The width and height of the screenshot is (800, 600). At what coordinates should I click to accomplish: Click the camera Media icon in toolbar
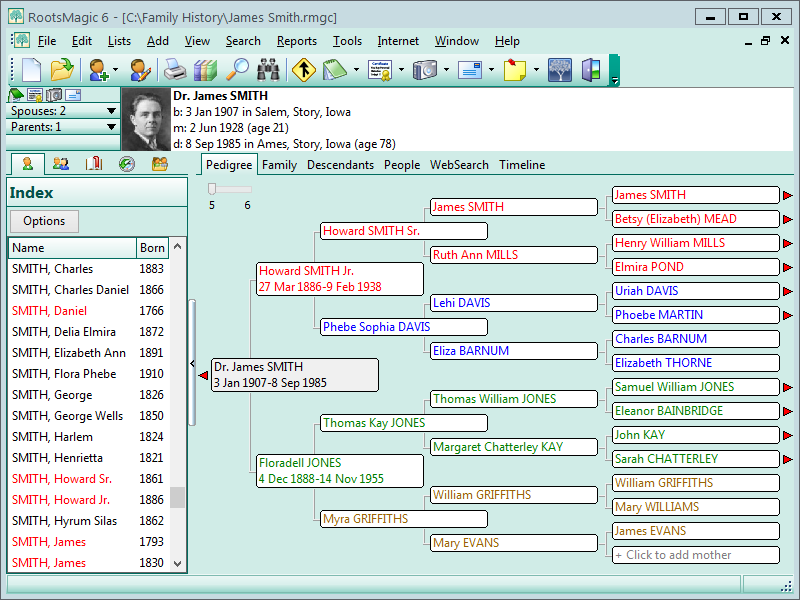click(425, 70)
